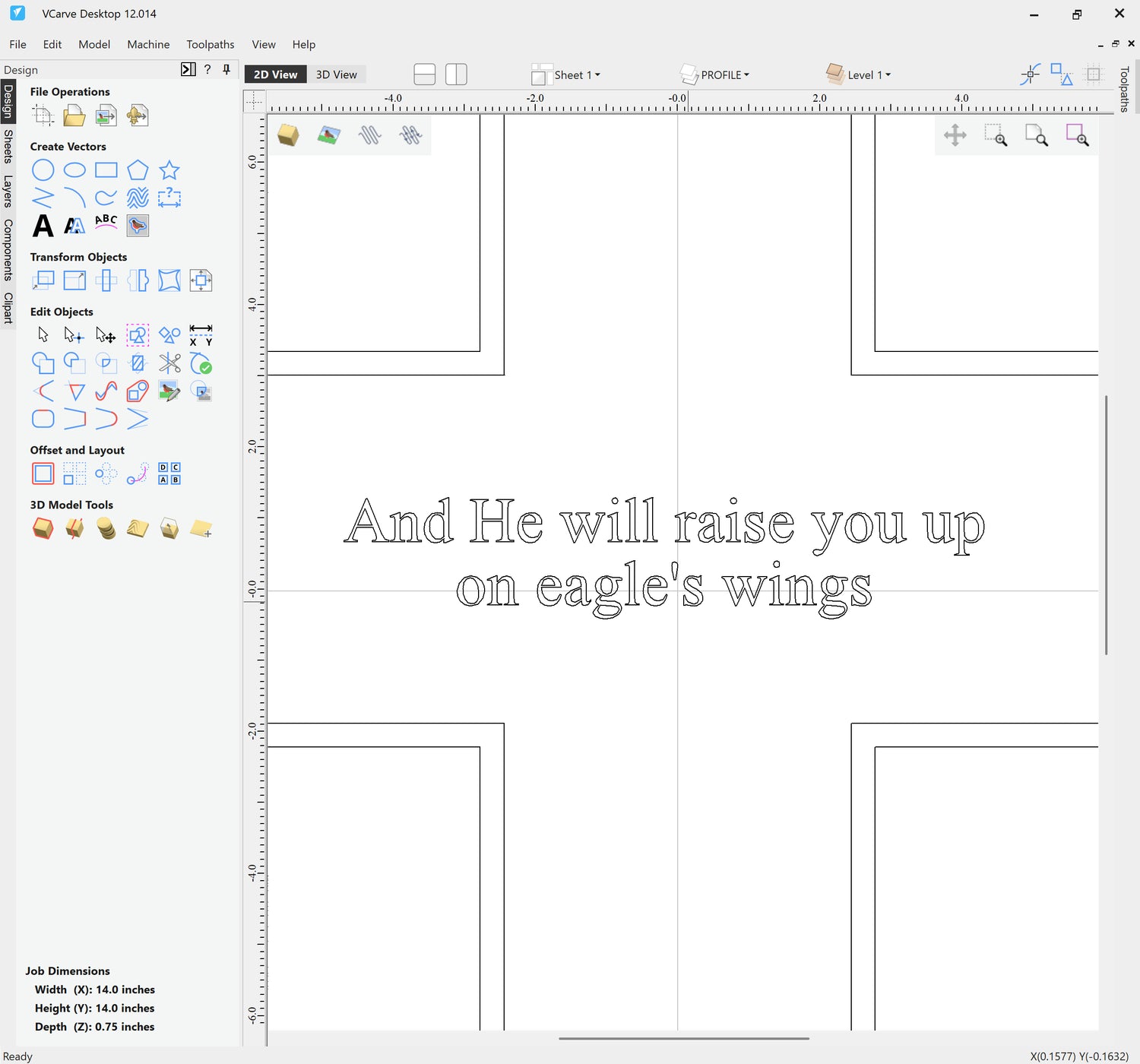Select the Draw Star tool
Viewport: 1140px width, 1064px height.
click(x=169, y=170)
